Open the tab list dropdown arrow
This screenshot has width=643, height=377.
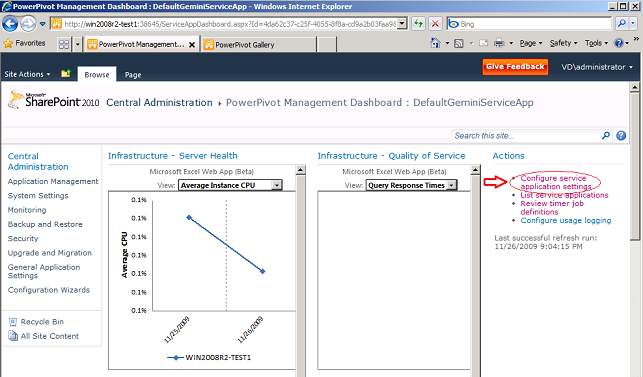pos(77,44)
